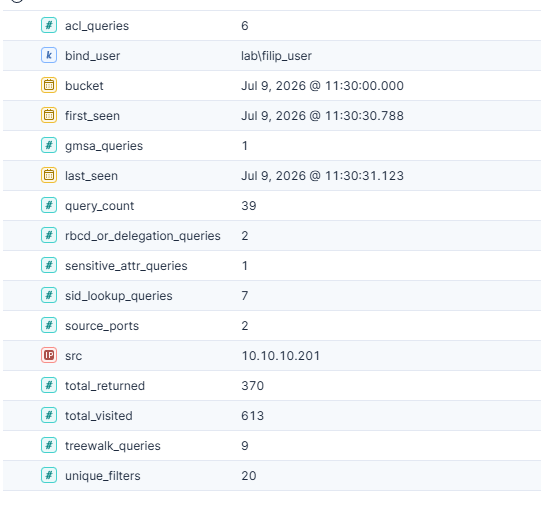Click number icon next to gmsa_queries
The height and width of the screenshot is (508, 541).
tap(49, 145)
